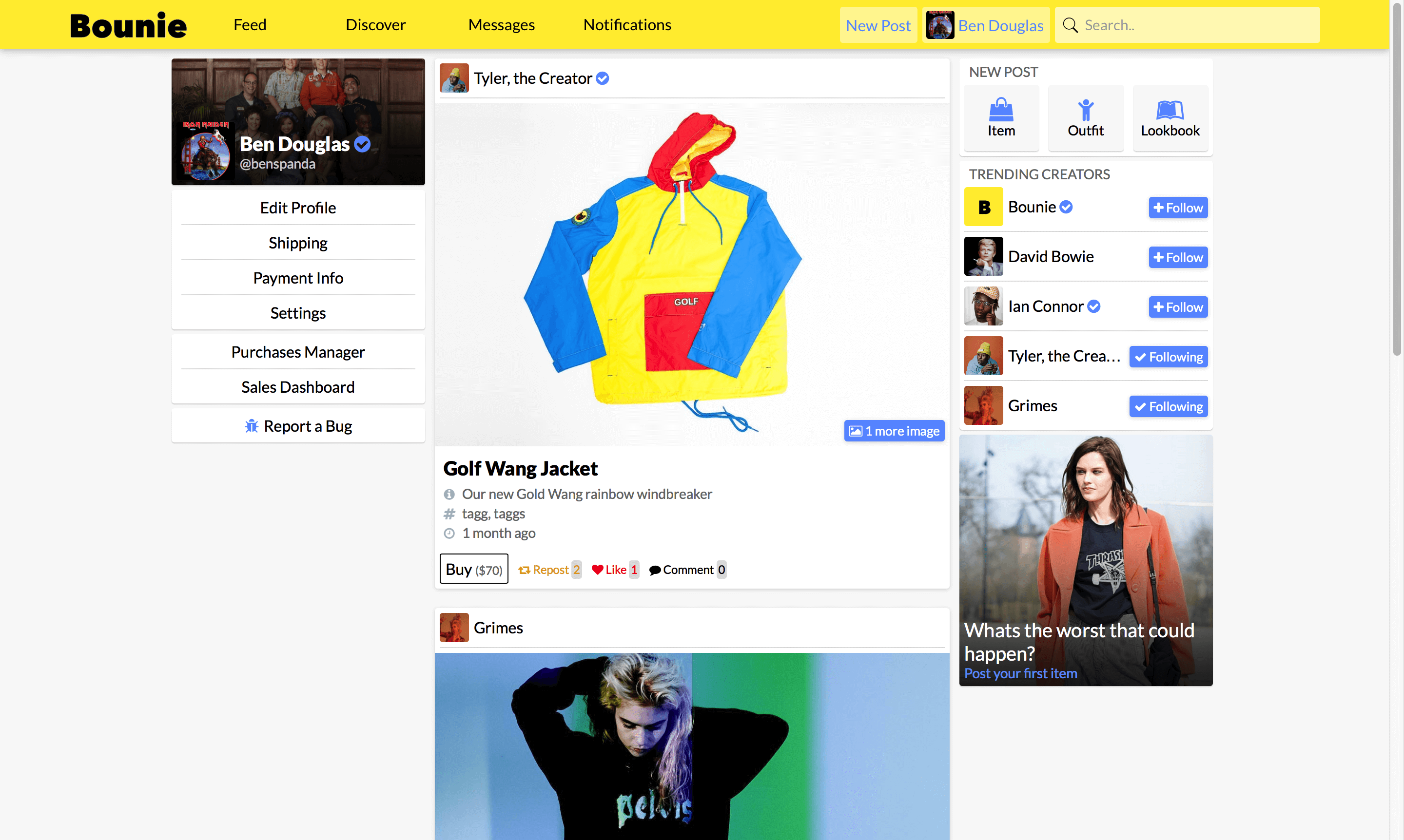Open the Discover tab
The height and width of the screenshot is (840, 1404).
click(x=375, y=24)
